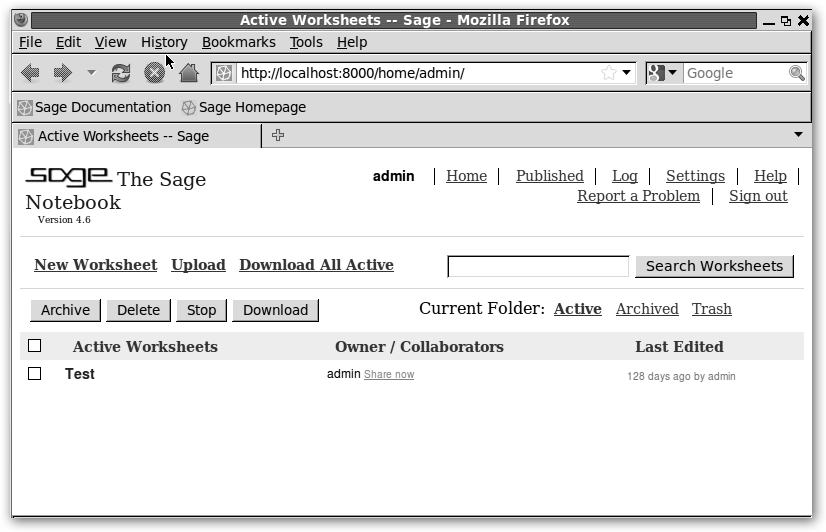Screen dimensions: 826x532
Task: Open the Tools menu
Action: point(306,42)
